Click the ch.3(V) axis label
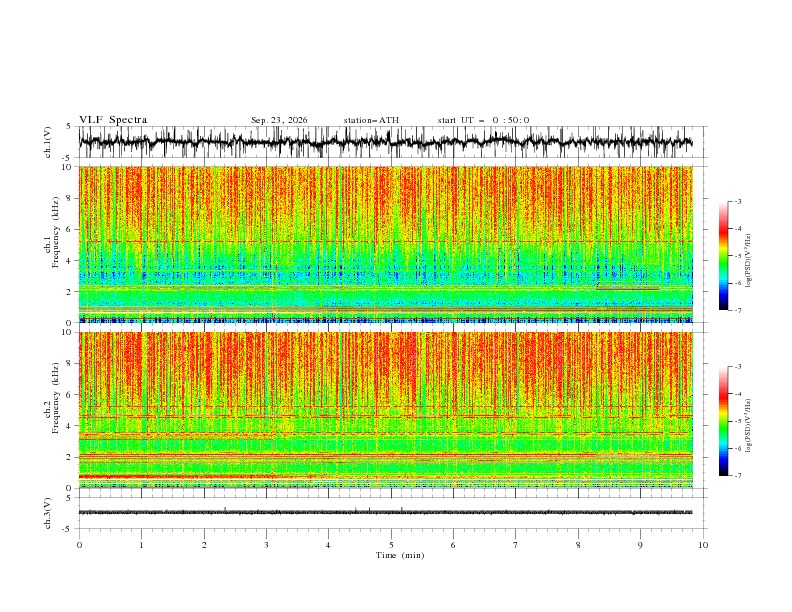 point(48,513)
